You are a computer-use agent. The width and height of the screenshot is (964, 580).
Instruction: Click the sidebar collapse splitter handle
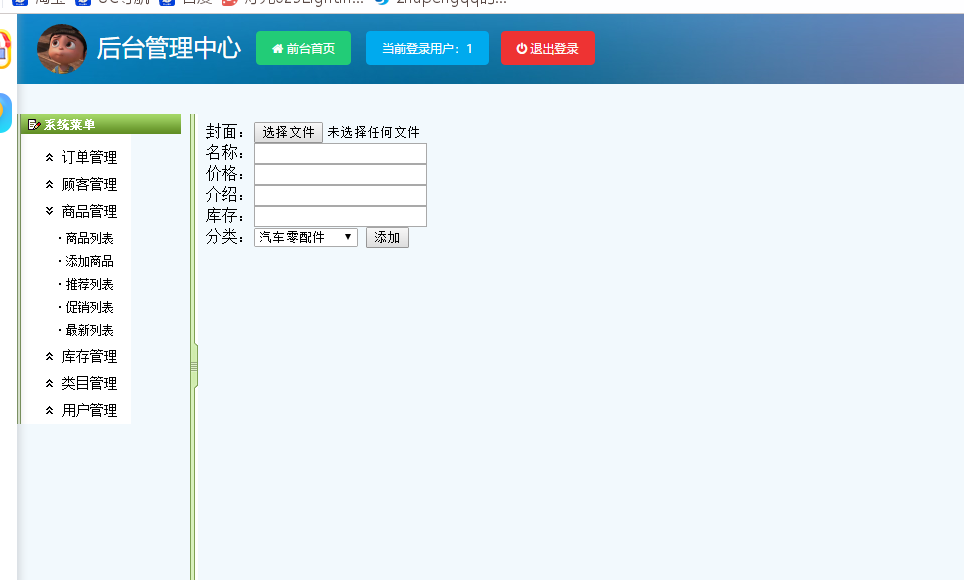(x=194, y=367)
